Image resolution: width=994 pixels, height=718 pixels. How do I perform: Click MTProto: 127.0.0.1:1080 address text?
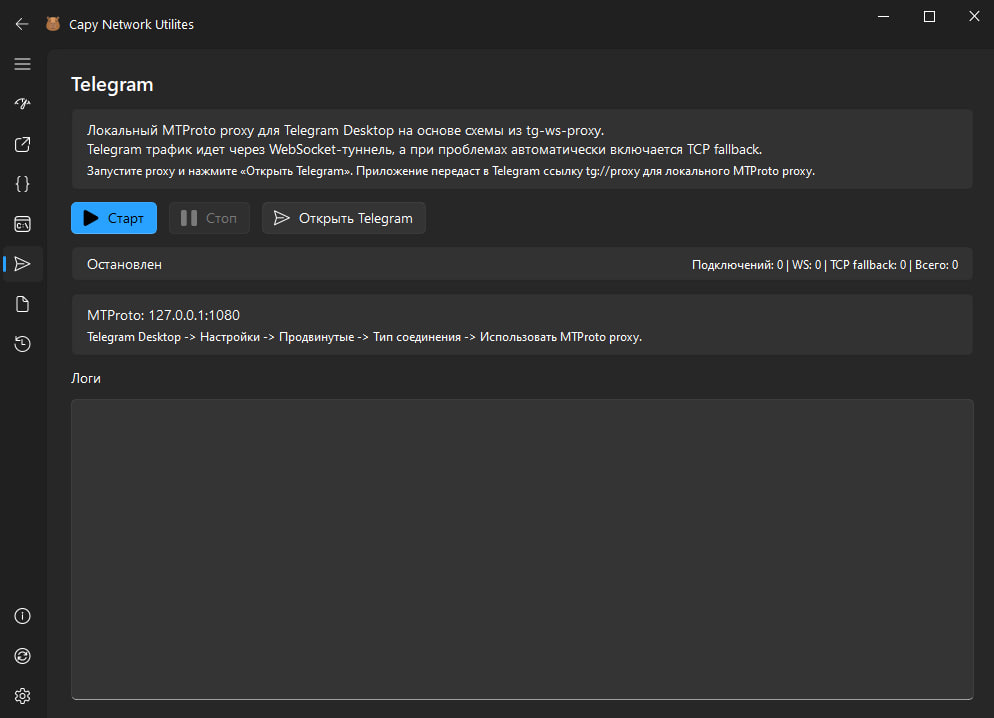coord(164,315)
